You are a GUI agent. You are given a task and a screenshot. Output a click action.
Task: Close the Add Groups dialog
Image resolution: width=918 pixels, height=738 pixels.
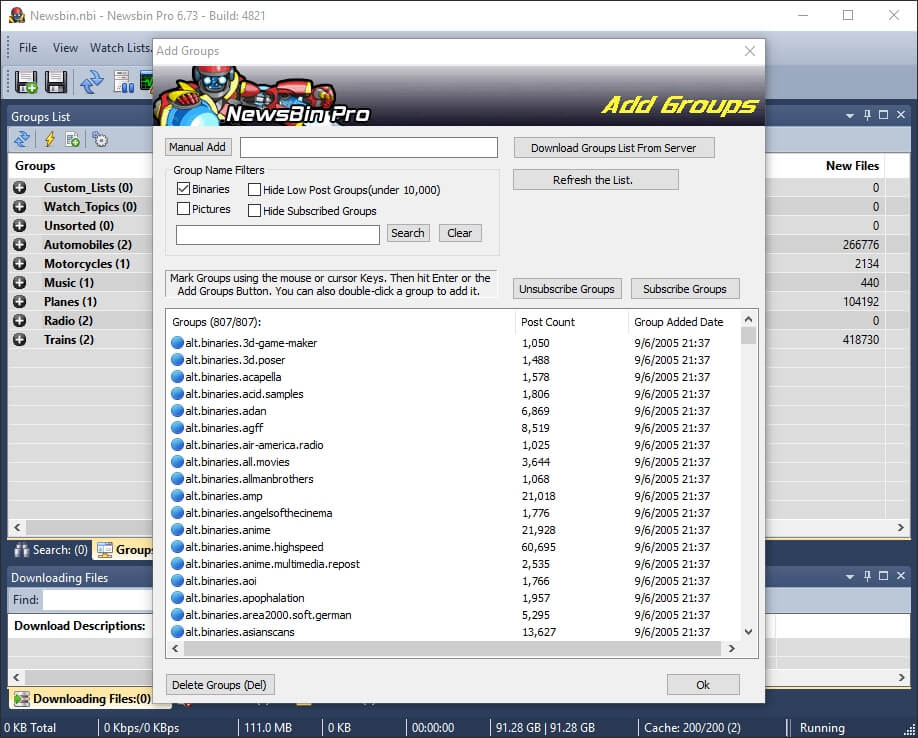[749, 51]
